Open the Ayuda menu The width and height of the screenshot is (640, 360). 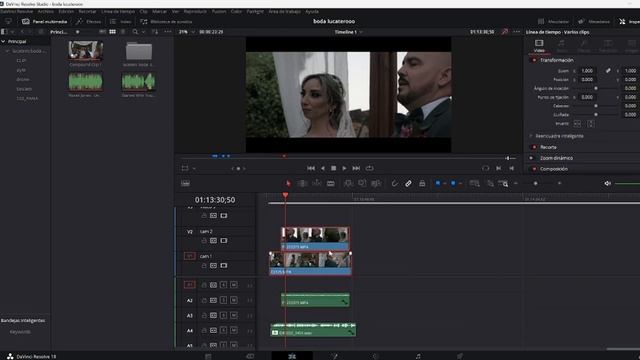312,11
